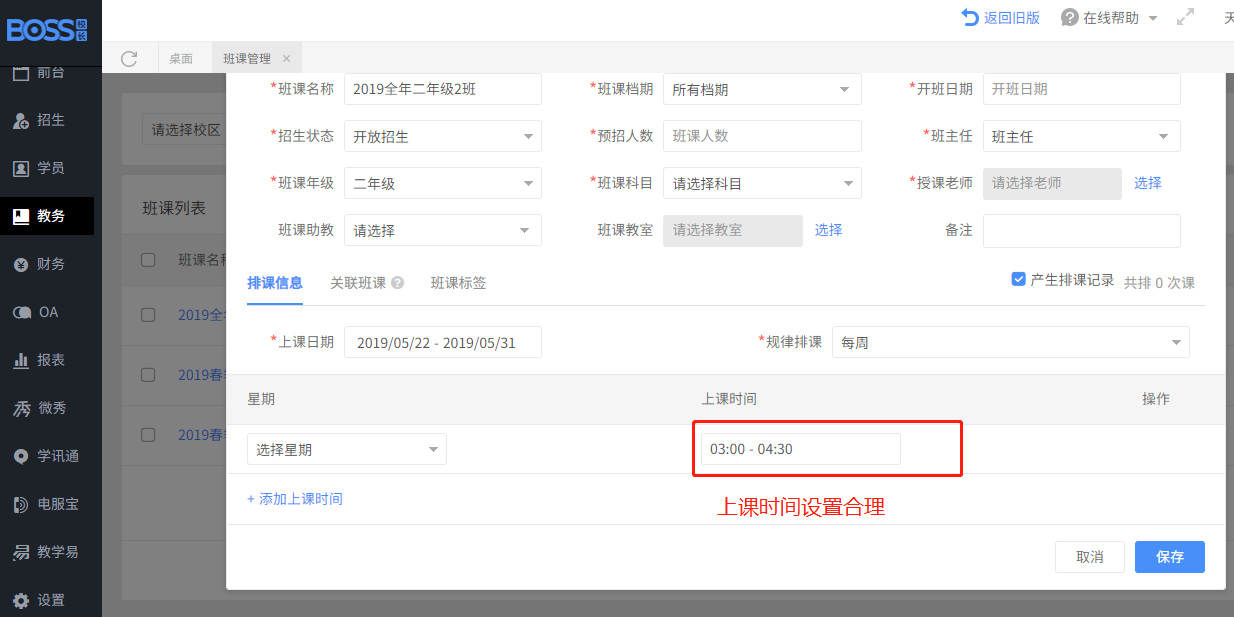This screenshot has height=617, width=1234.
Task: Open the 招生 sidebar icon
Action: point(20,120)
